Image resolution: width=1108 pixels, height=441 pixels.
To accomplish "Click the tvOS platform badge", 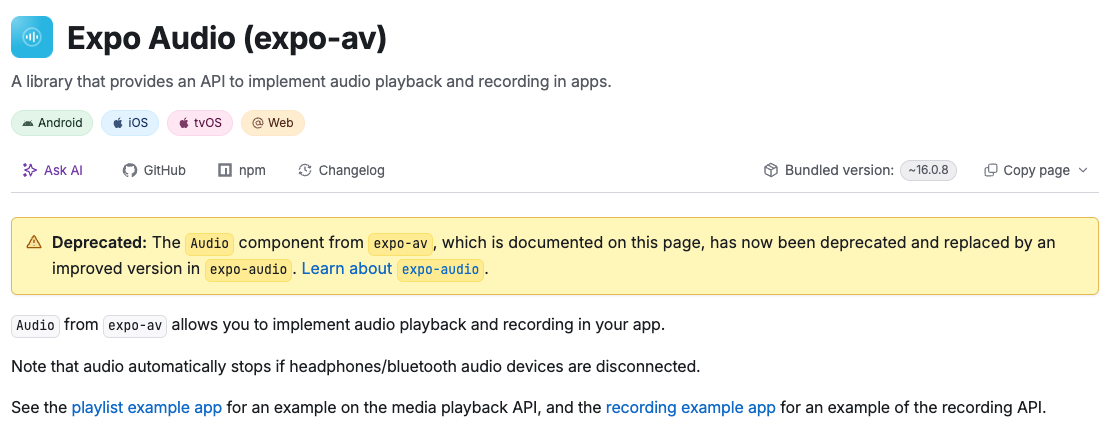I will click(200, 123).
